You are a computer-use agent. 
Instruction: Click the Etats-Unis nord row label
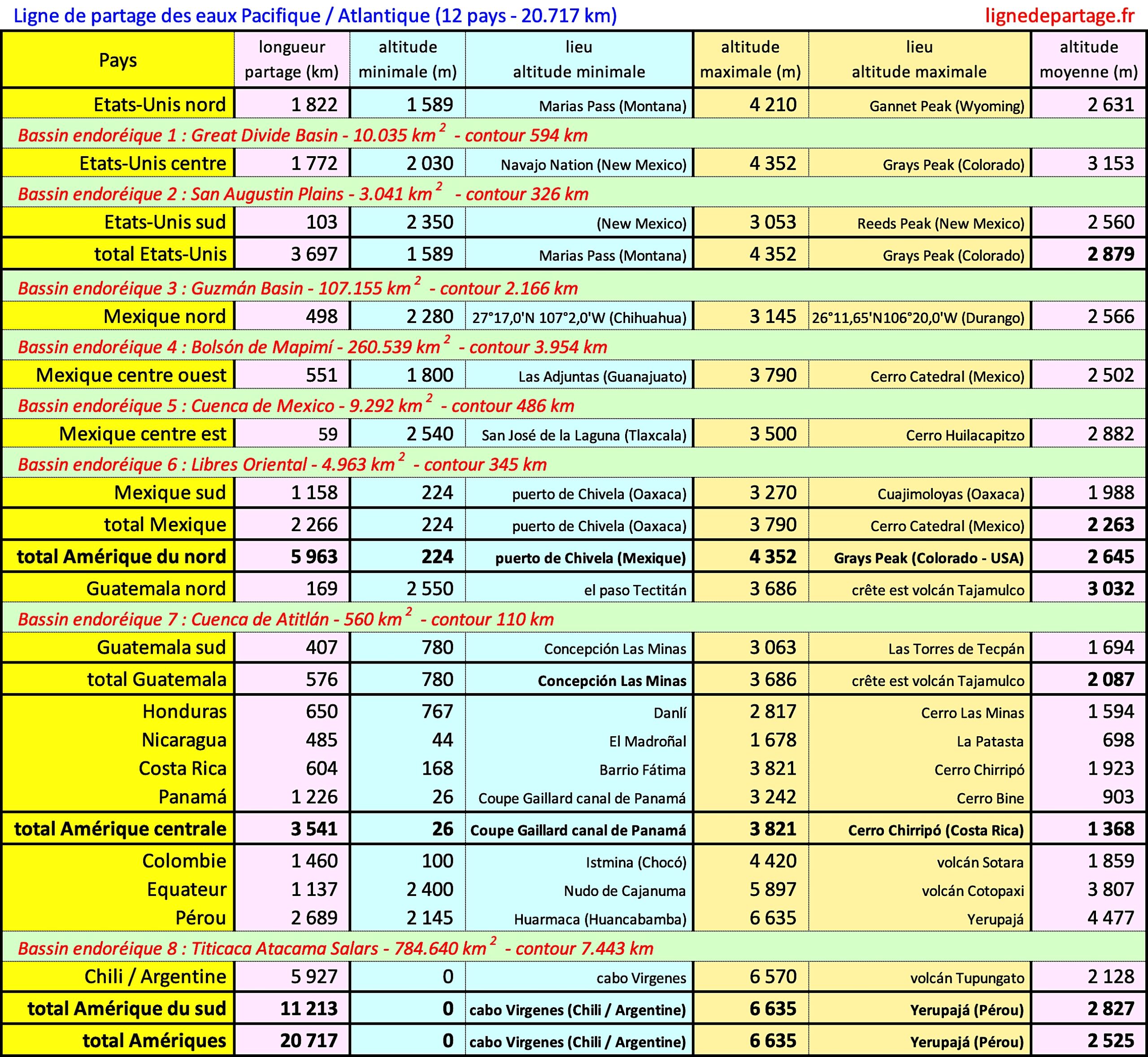pyautogui.click(x=160, y=105)
